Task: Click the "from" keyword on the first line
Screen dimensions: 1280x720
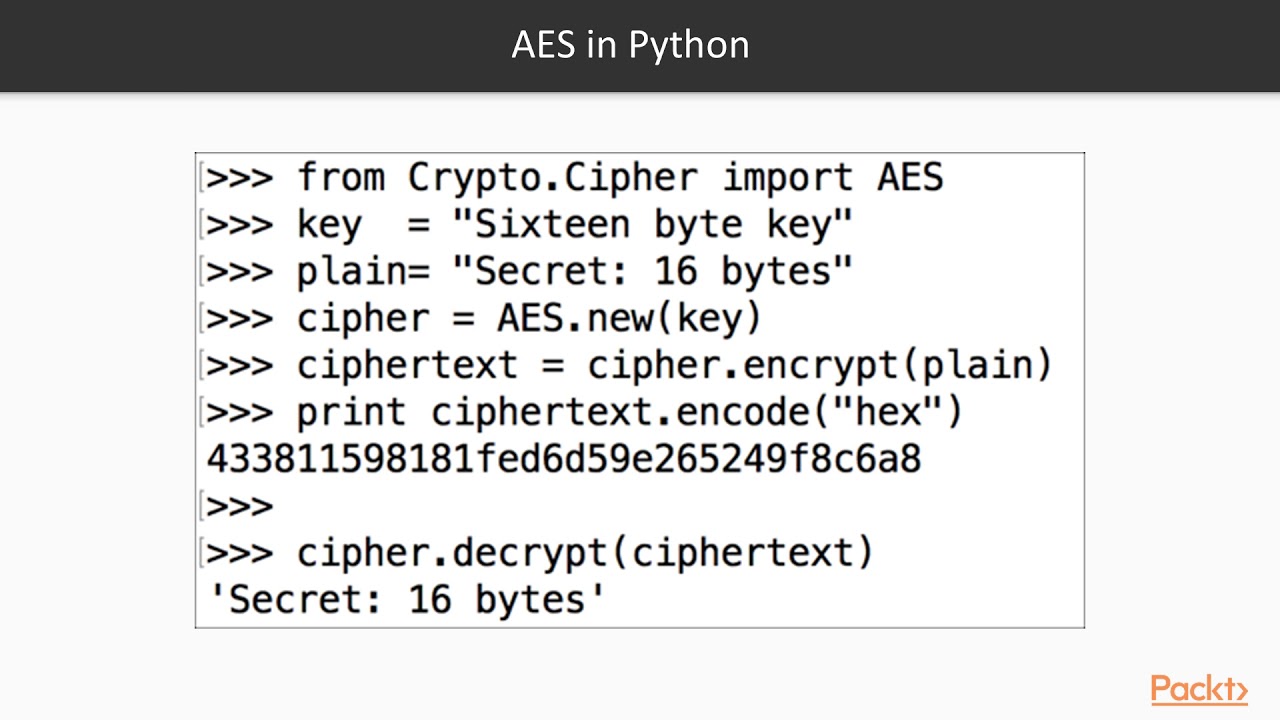Action: click(340, 178)
